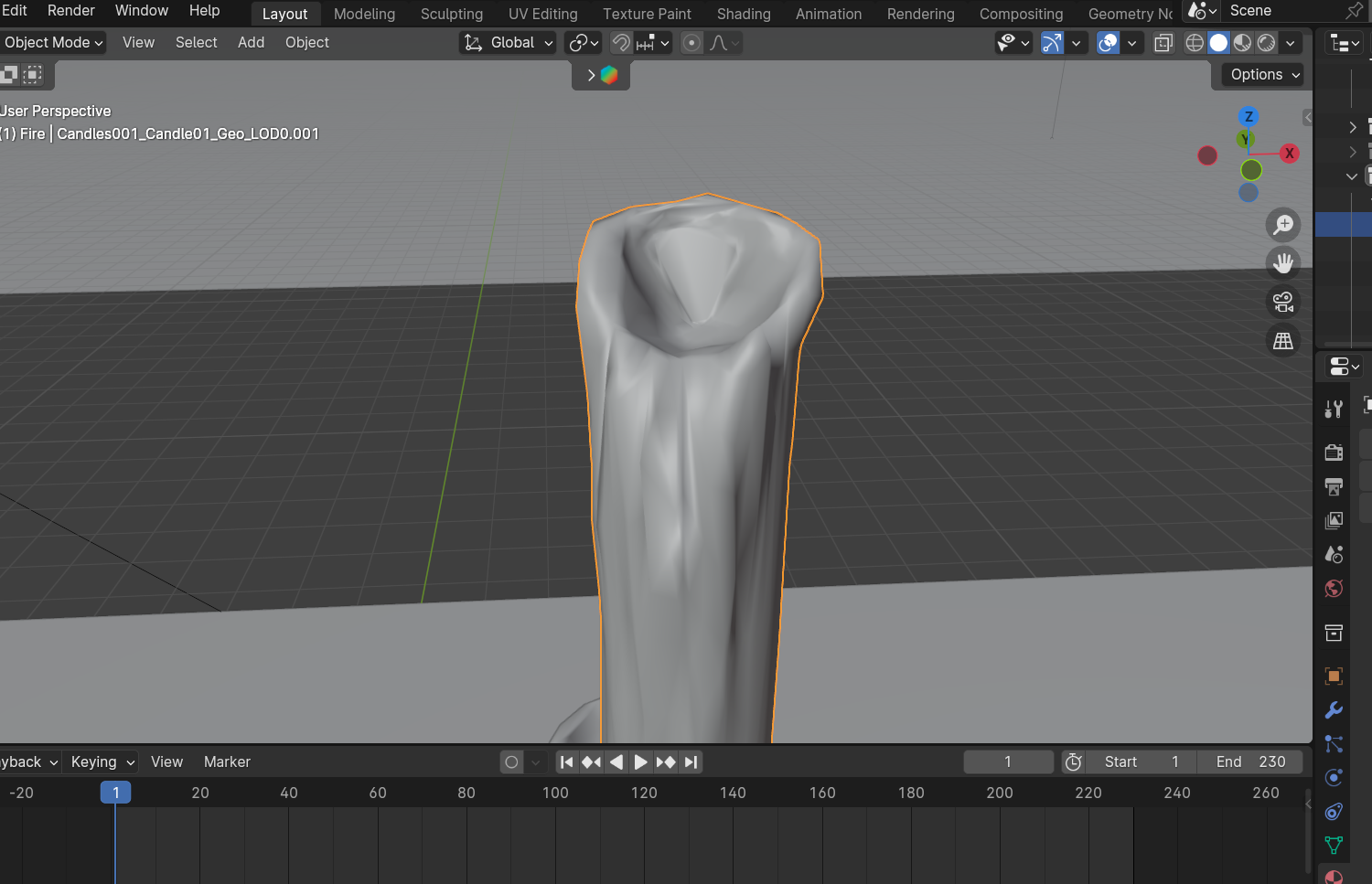Screen dimensions: 1372x884
Task: Open the Modifiers wrench properties tab
Action: 1334,710
